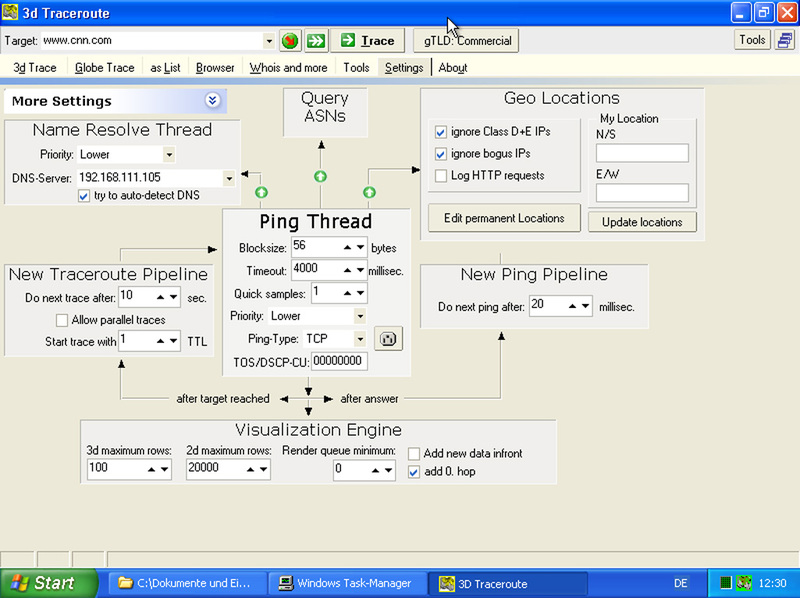Open the About tab
800x598 pixels.
pos(453,68)
